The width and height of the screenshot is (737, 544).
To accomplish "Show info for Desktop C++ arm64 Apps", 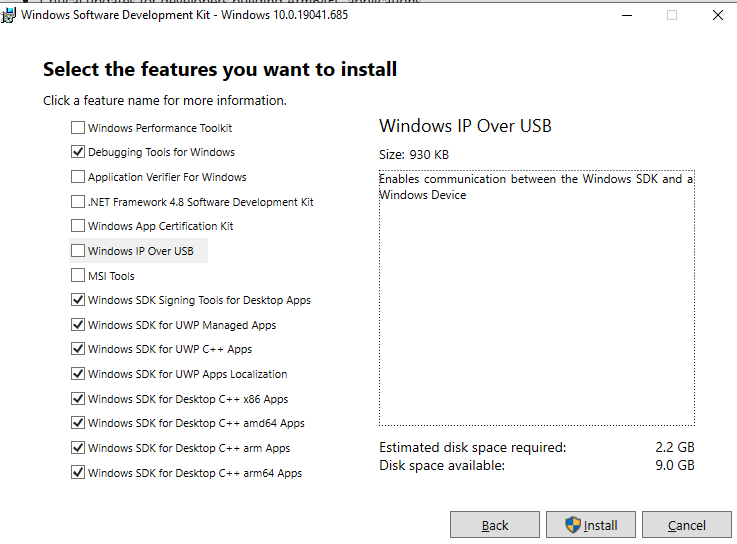I will click(195, 473).
